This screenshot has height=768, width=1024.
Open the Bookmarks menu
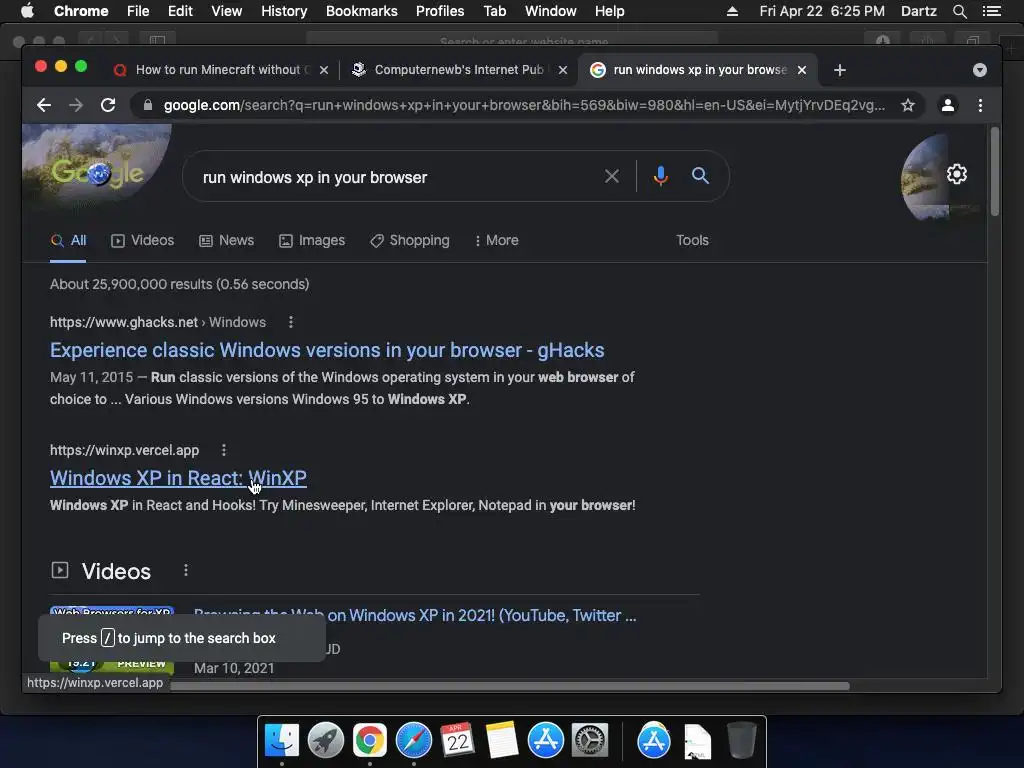[362, 11]
